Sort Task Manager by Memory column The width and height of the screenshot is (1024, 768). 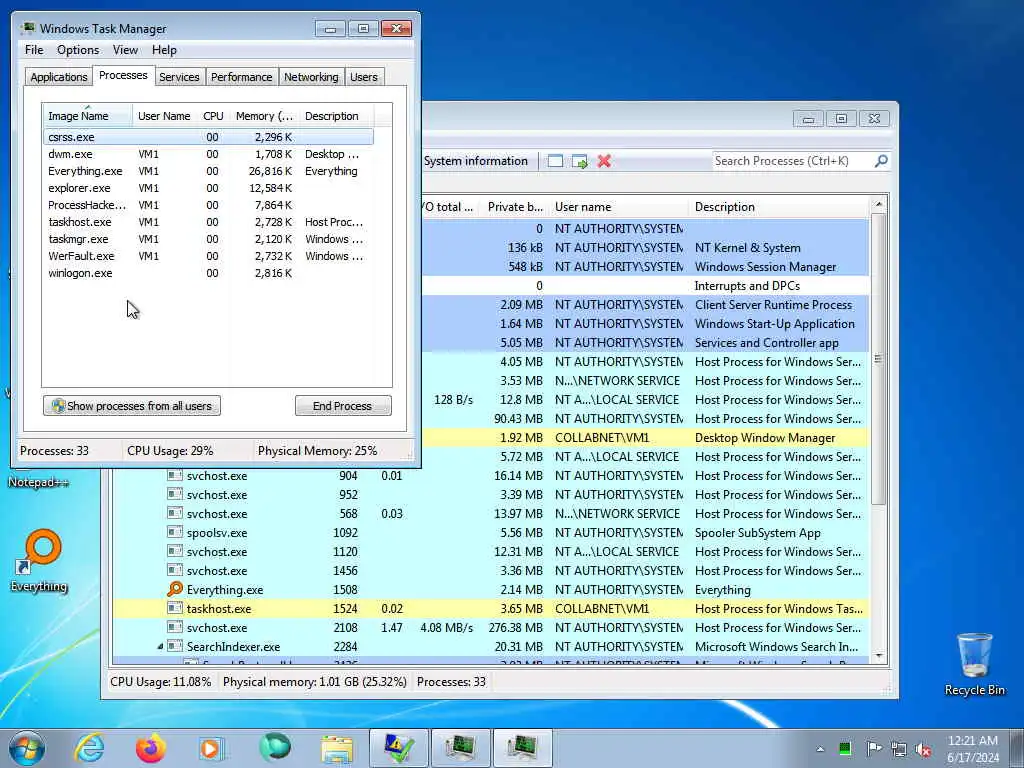(x=264, y=116)
